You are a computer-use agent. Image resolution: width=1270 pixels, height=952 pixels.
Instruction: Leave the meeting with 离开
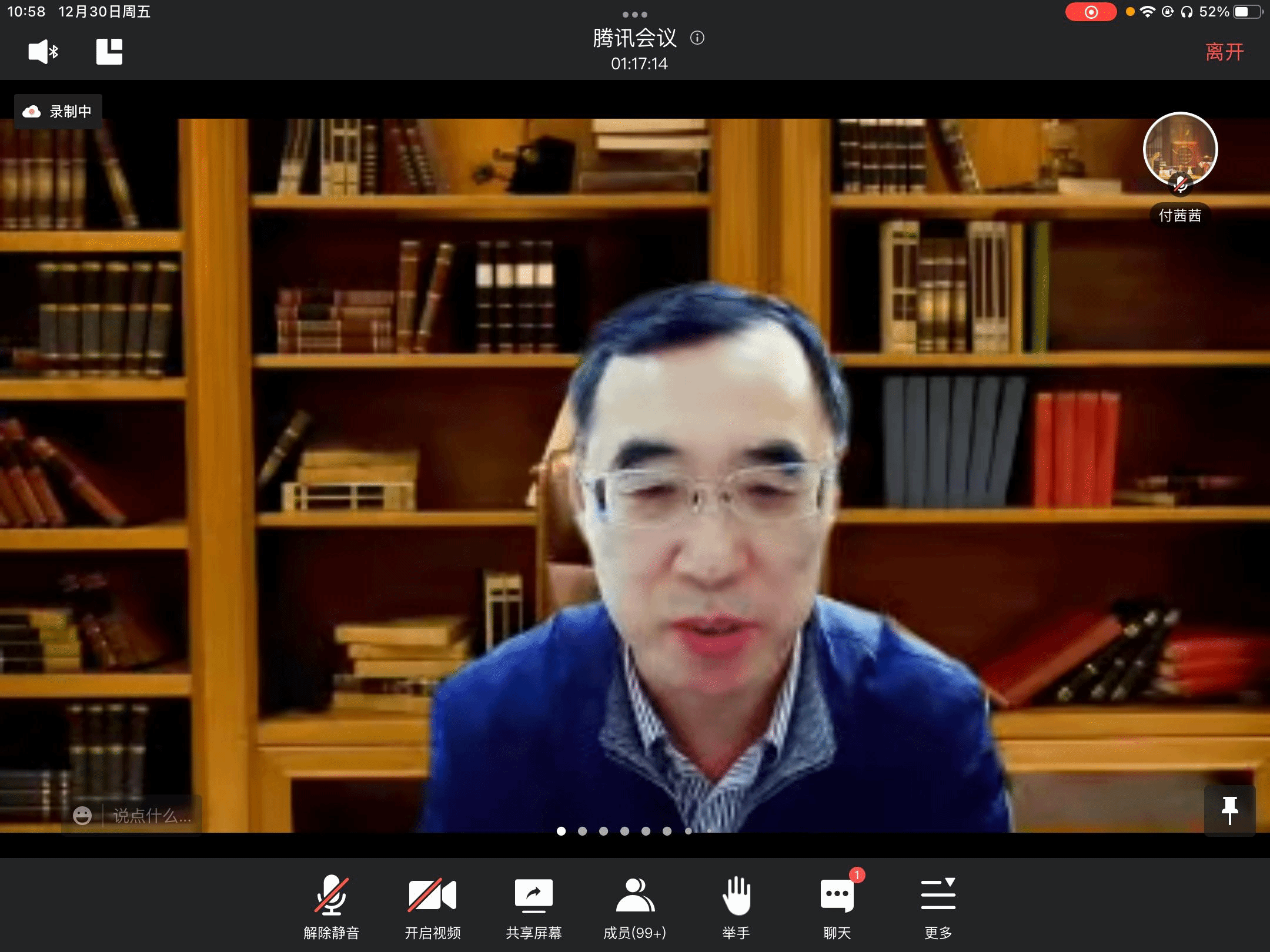(1224, 52)
